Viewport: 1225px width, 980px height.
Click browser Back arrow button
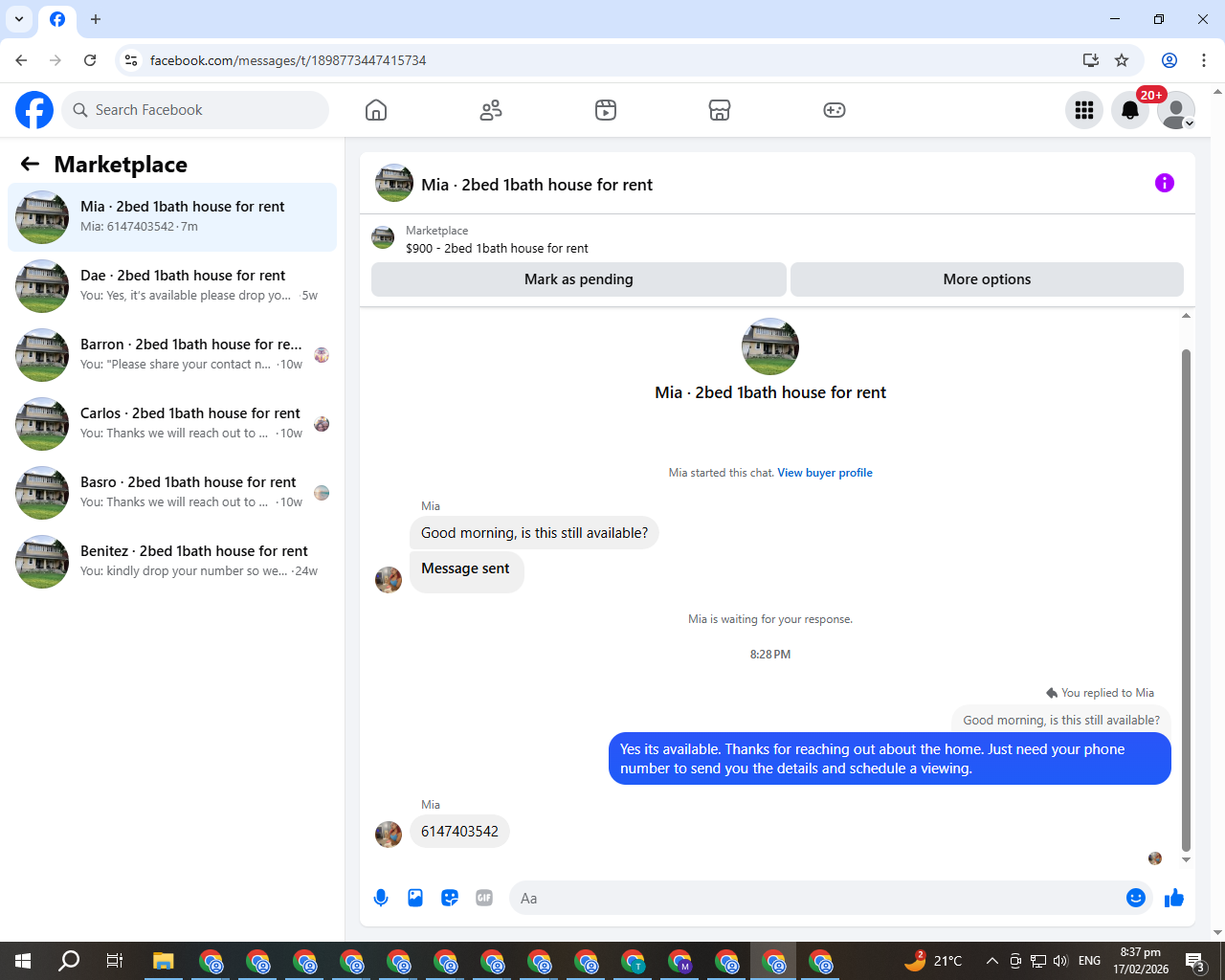[21, 60]
